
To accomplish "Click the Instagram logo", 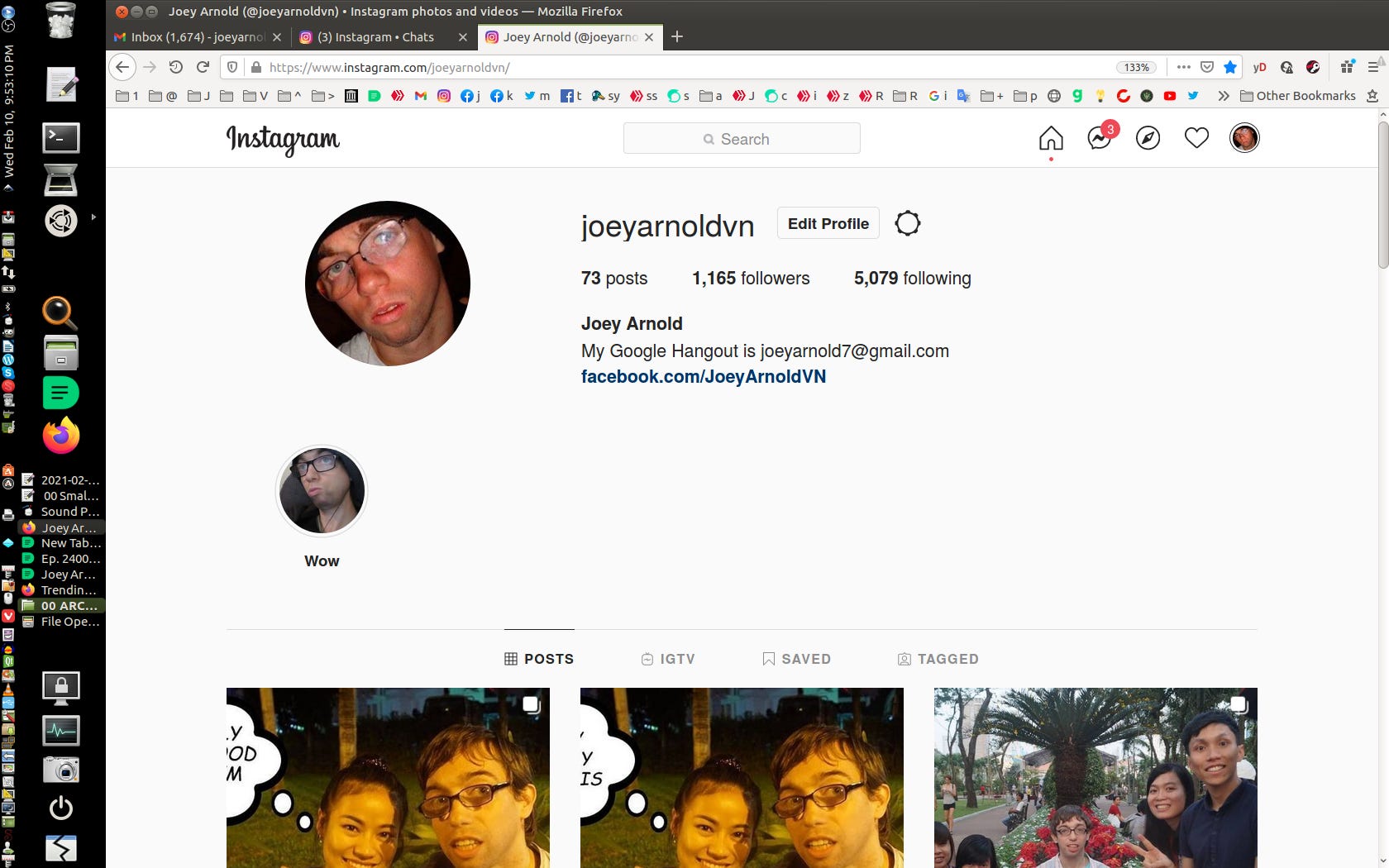I will point(283,140).
